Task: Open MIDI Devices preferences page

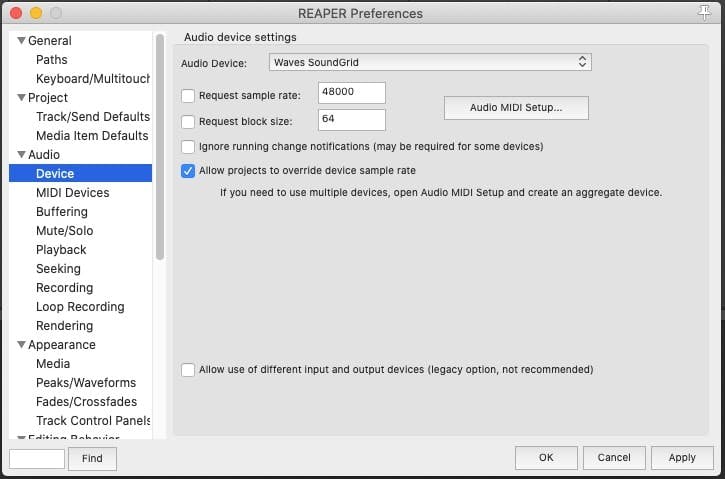Action: click(73, 192)
